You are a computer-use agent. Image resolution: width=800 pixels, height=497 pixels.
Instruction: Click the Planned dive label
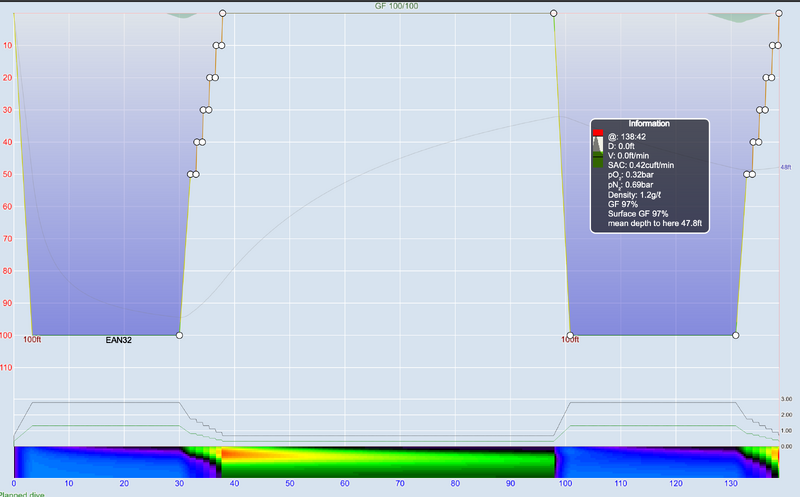(x=22, y=494)
